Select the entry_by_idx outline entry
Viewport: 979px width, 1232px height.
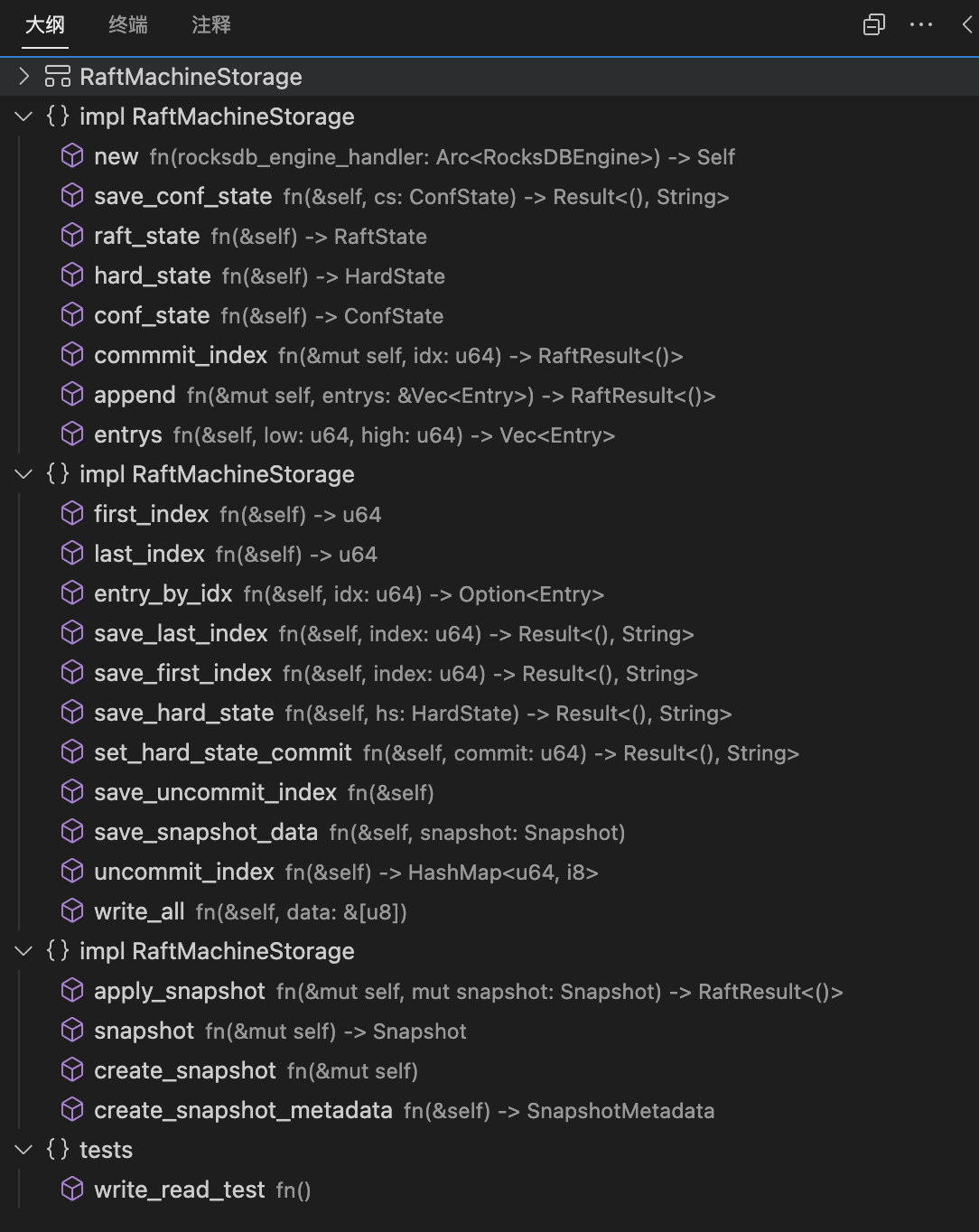point(163,593)
